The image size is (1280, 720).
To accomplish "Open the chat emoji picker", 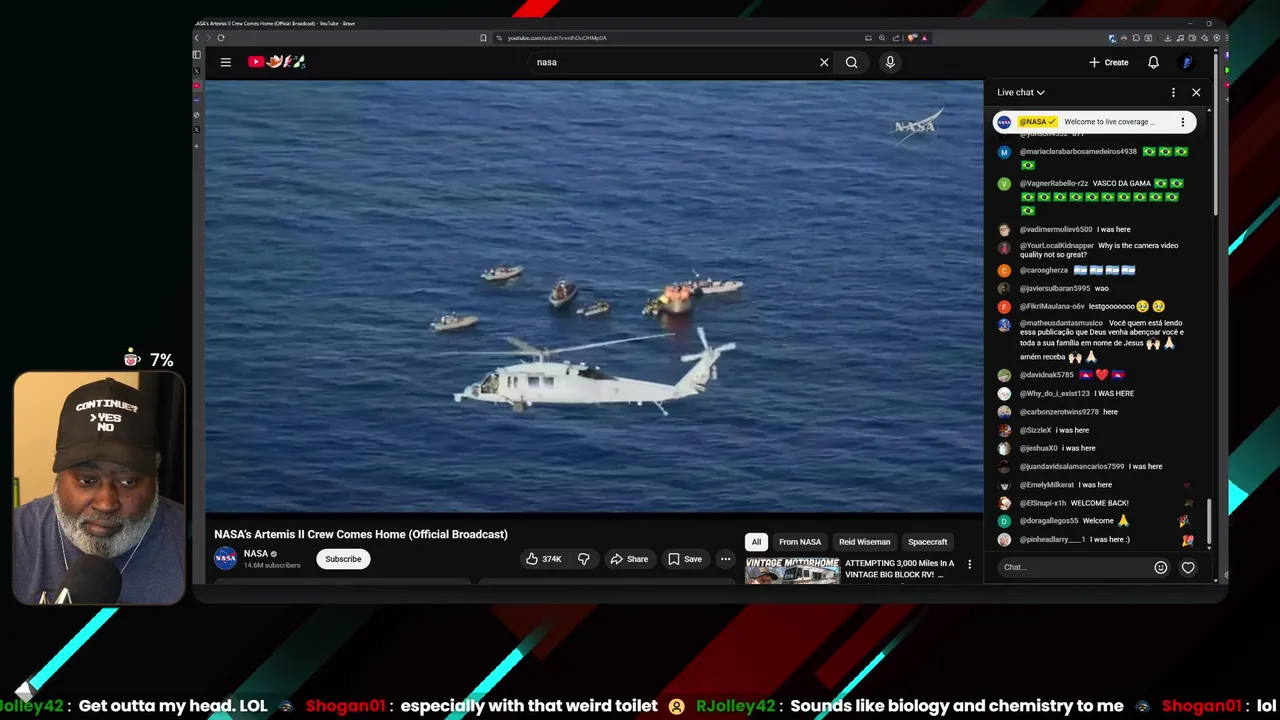I will click(1160, 567).
